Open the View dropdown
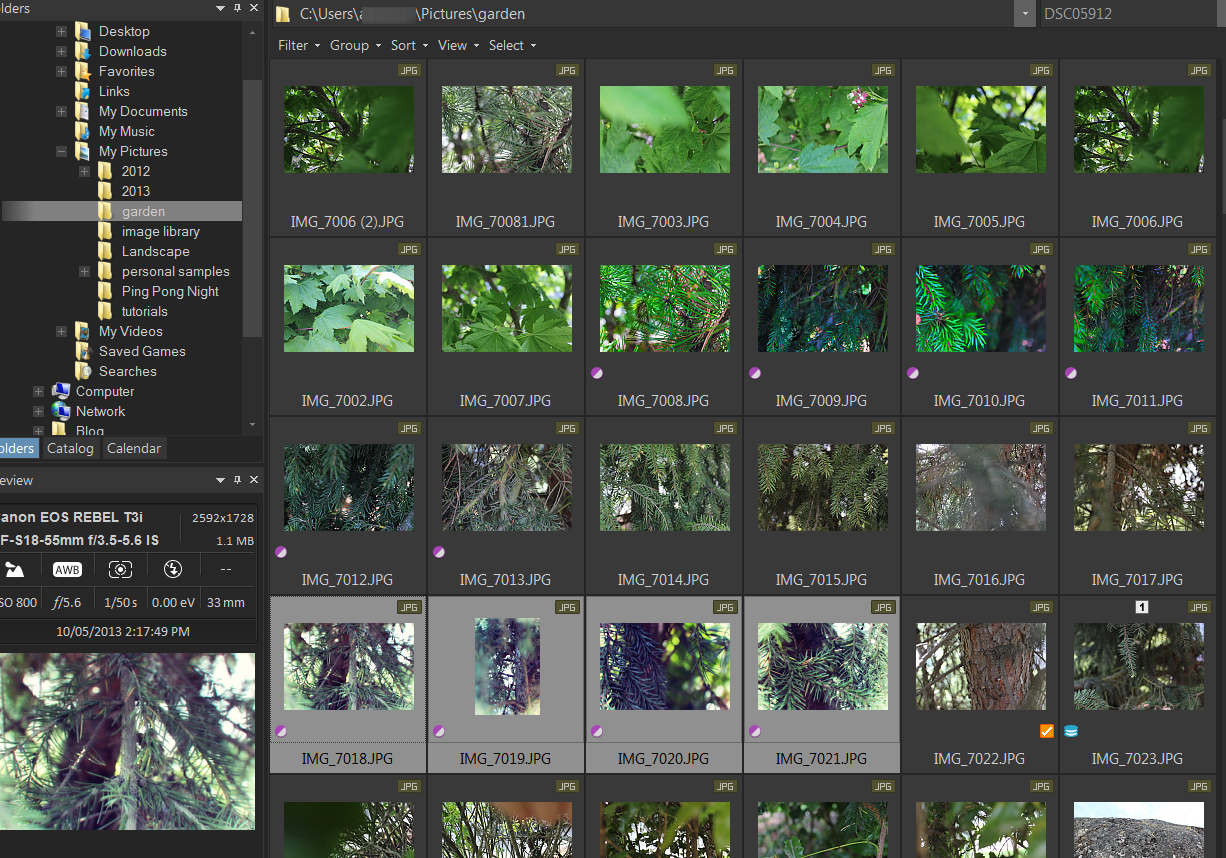This screenshot has width=1226, height=858. (458, 45)
